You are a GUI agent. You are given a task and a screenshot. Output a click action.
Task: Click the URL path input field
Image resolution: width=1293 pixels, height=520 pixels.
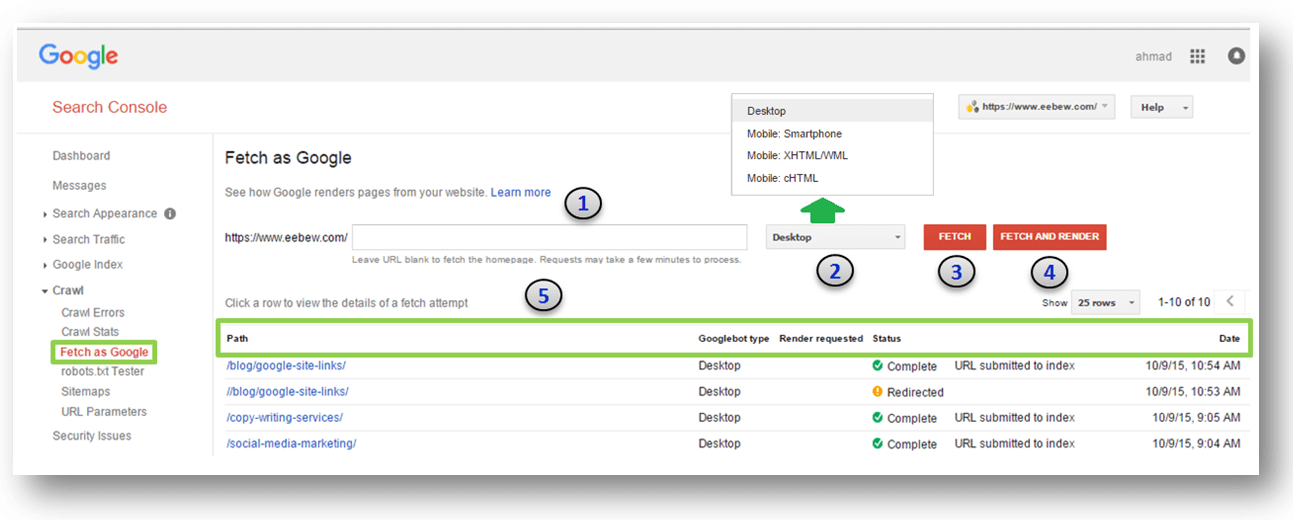[549, 237]
